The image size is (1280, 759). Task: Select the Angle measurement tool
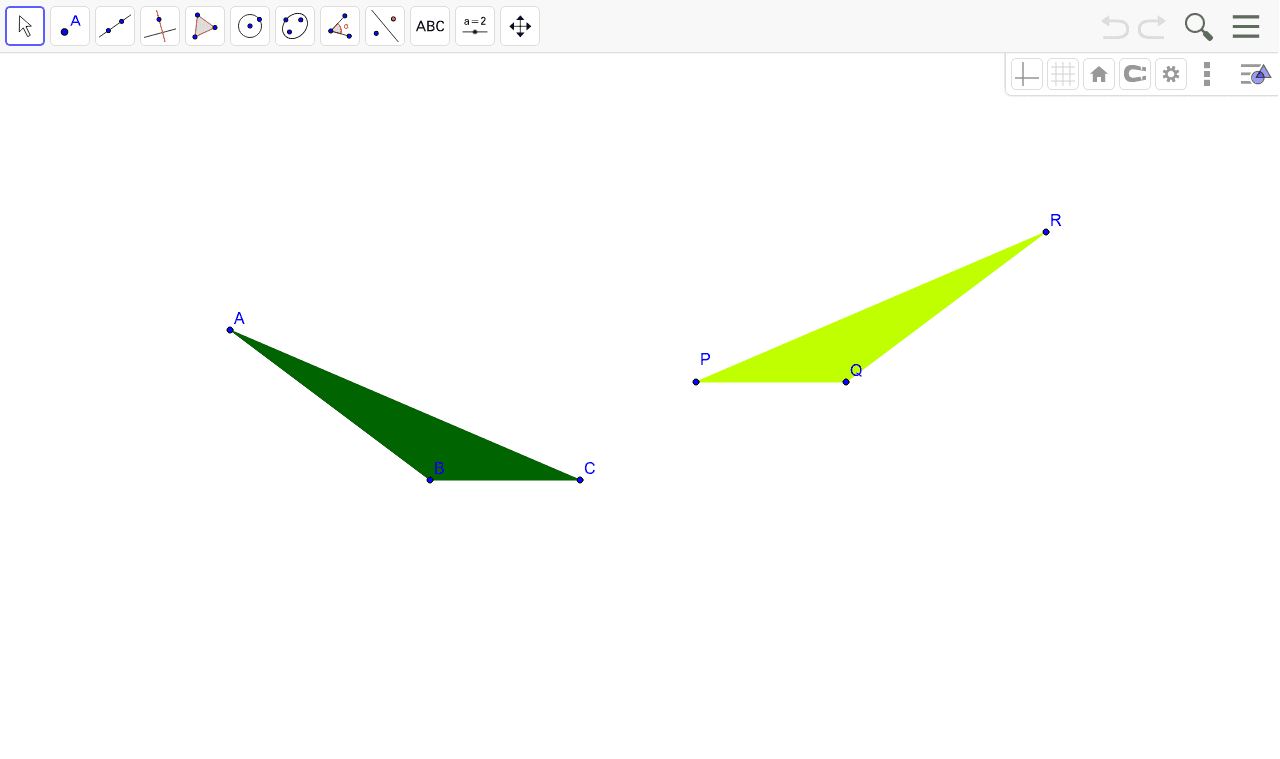coord(340,26)
